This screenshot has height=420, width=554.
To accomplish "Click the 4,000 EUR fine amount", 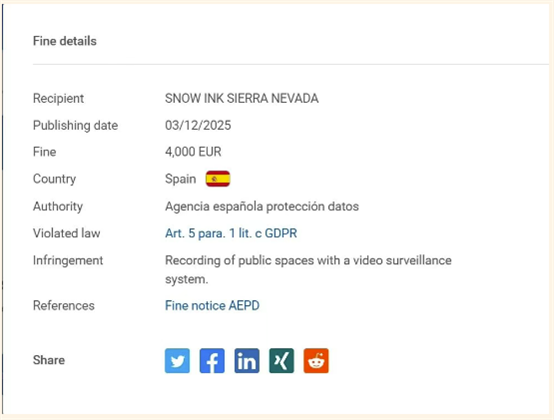I will (193, 152).
